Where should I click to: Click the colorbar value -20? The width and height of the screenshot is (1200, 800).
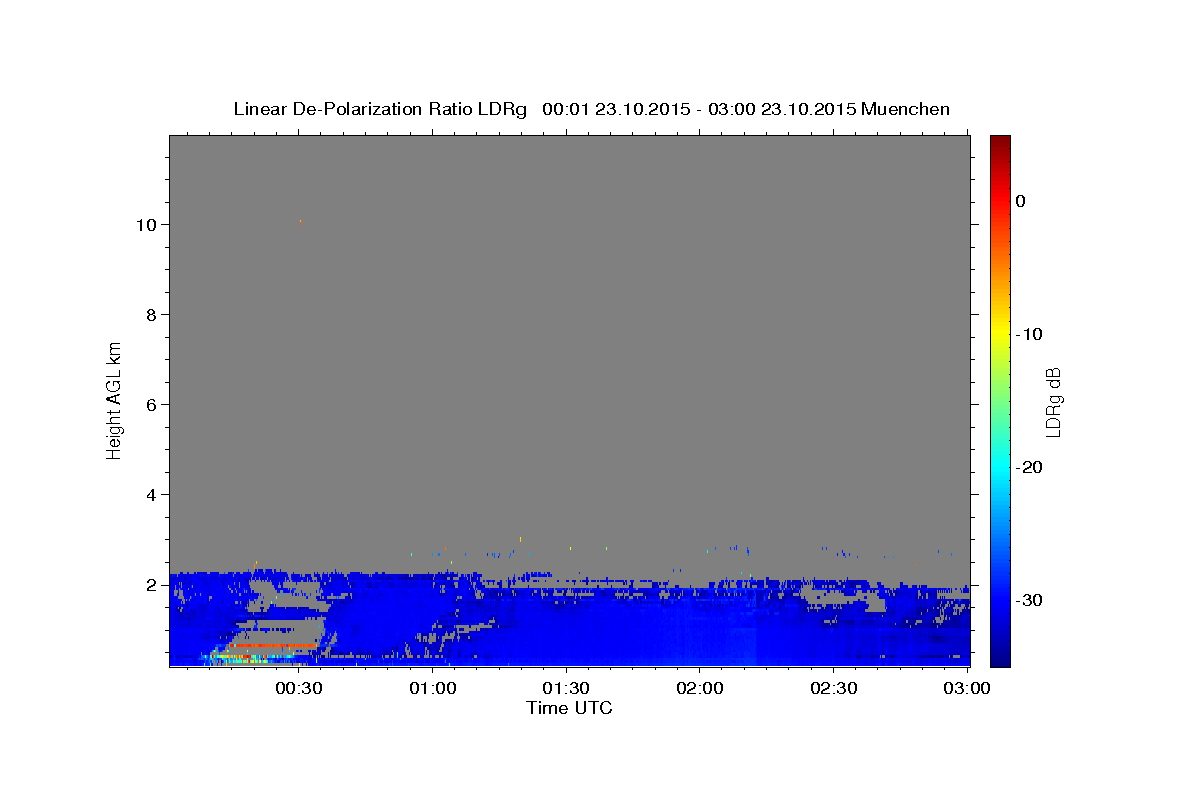coord(1029,467)
